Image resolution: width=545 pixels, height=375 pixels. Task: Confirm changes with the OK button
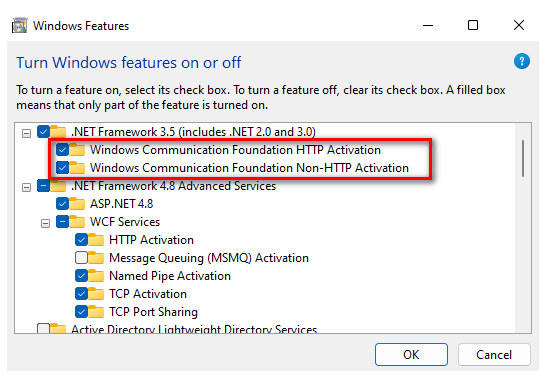click(x=411, y=354)
